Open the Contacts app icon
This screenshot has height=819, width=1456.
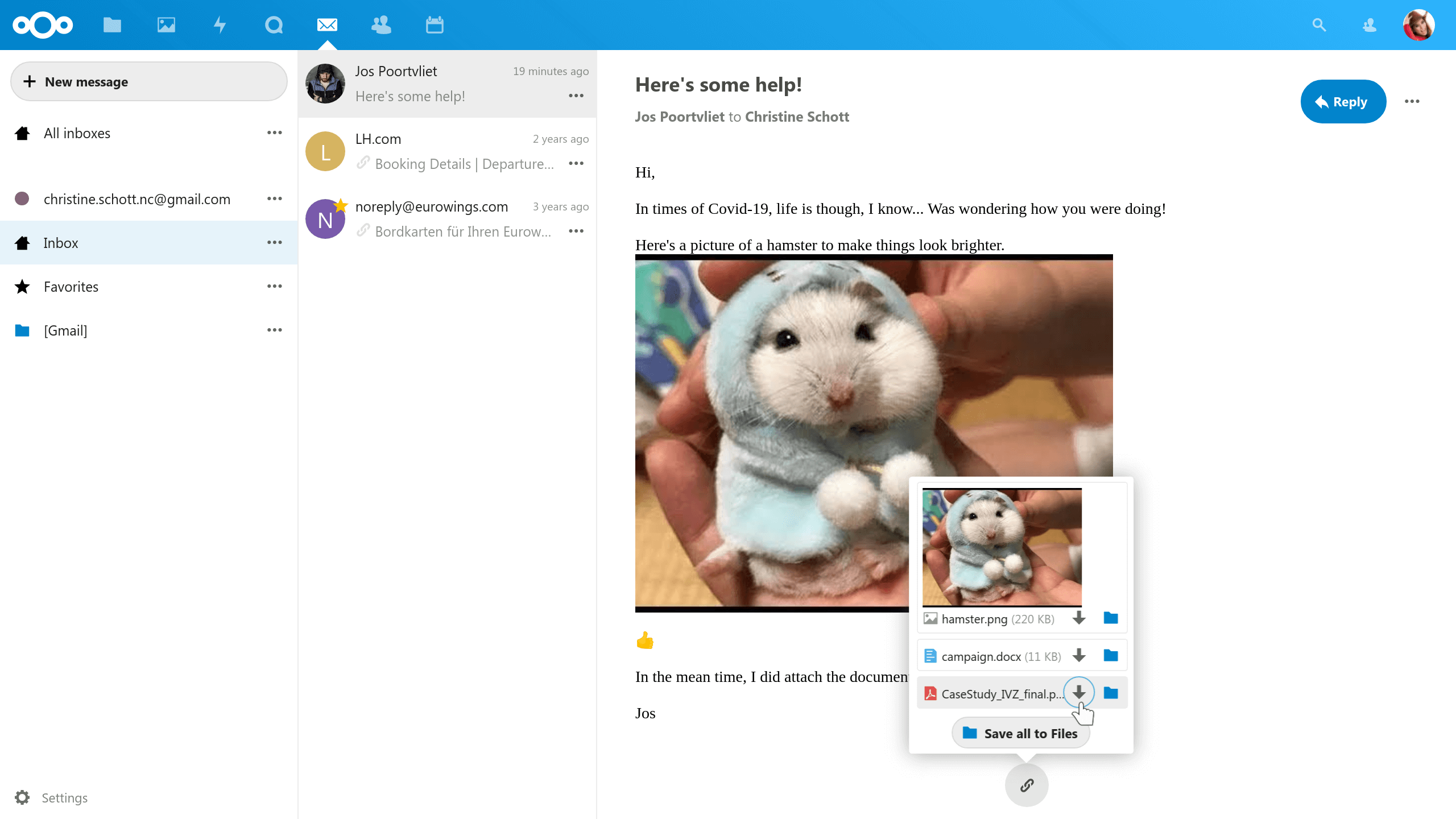coord(380,24)
